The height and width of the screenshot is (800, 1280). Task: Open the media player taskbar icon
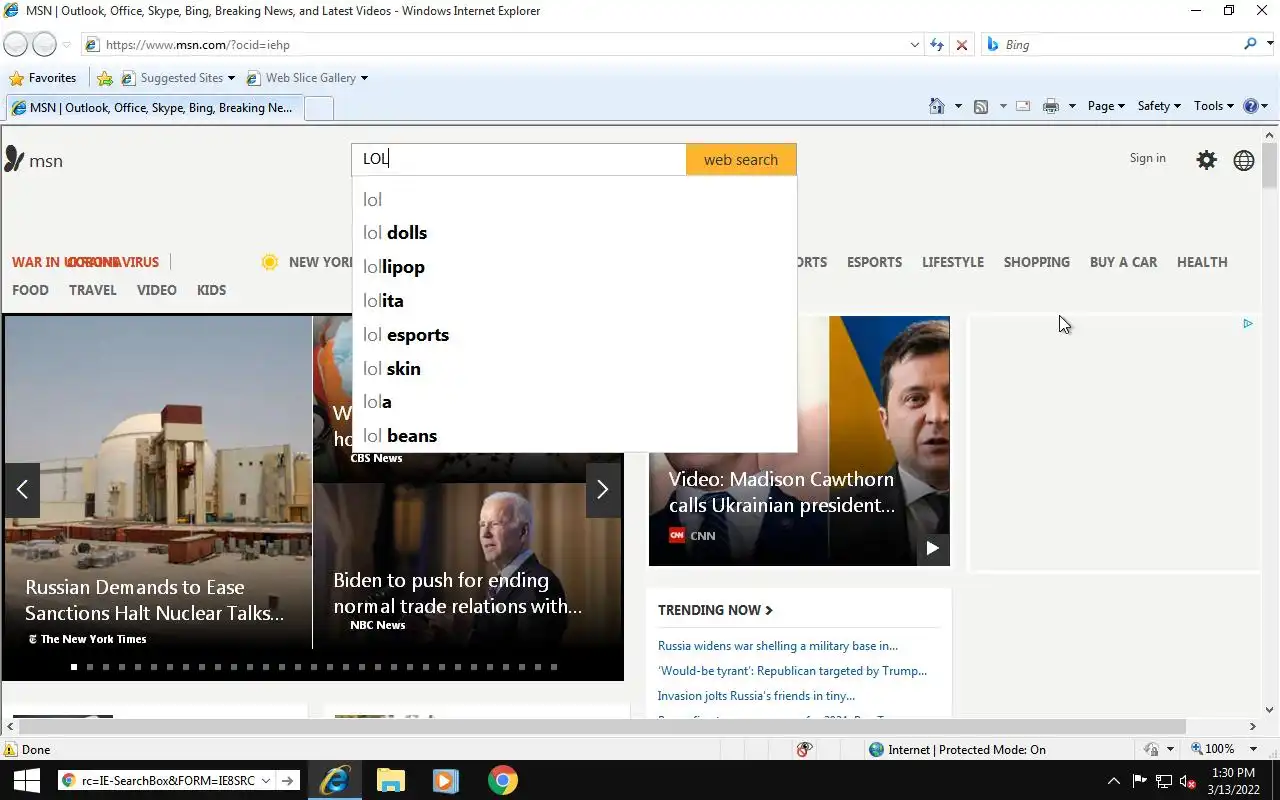pos(446,780)
